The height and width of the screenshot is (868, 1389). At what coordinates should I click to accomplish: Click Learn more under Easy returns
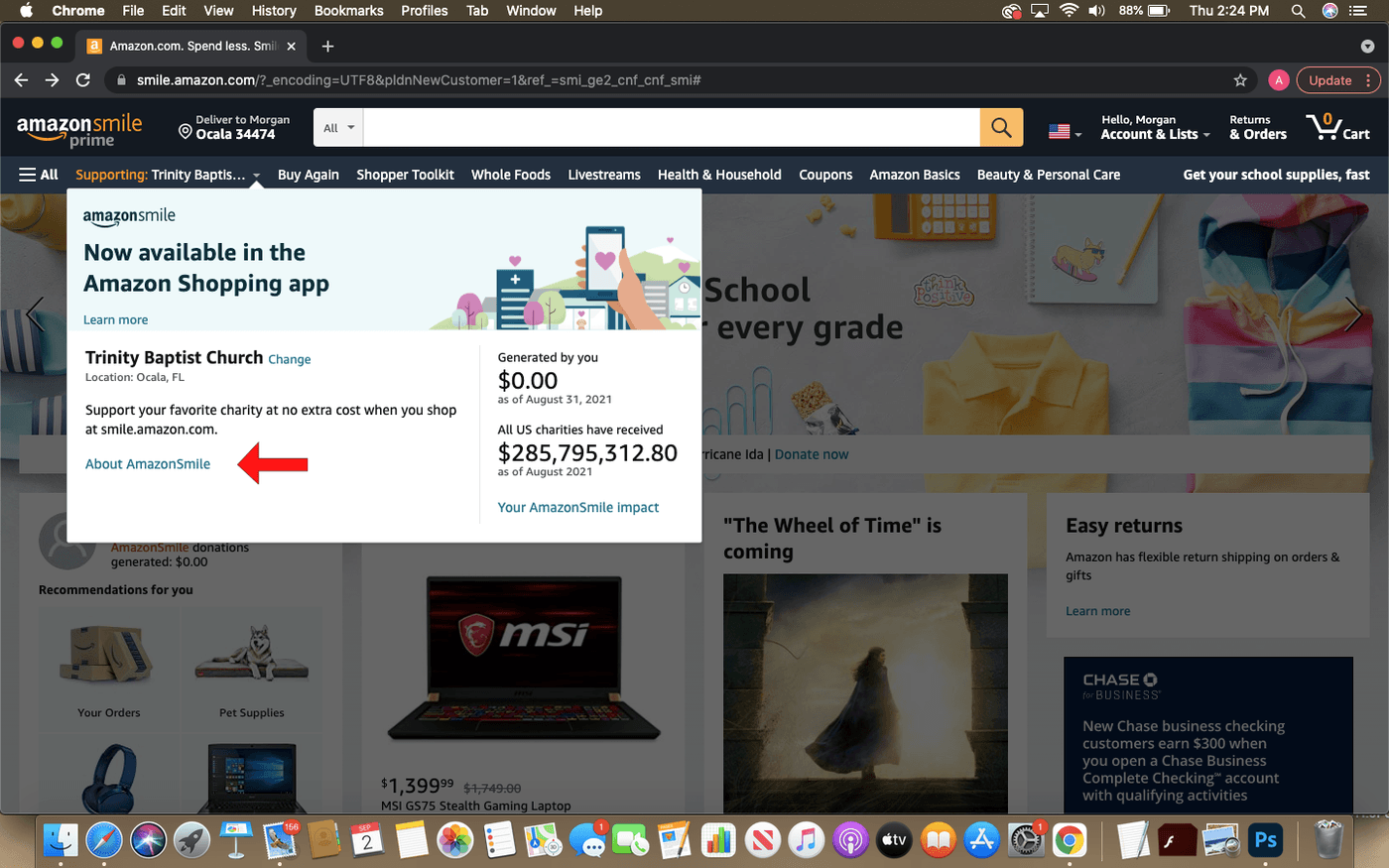(1097, 611)
